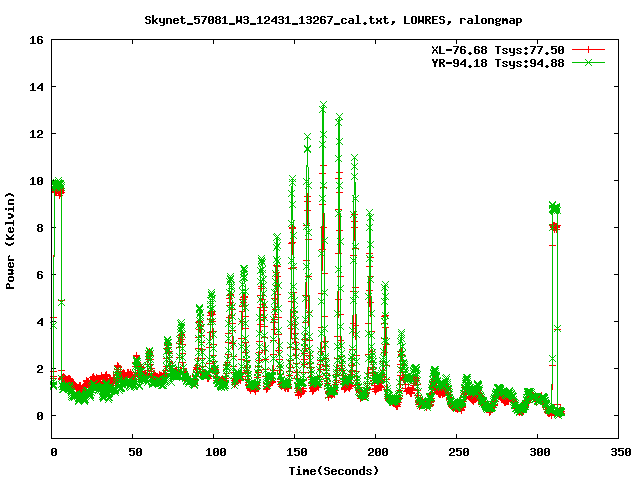Click the y-axis tick label 8
640x480 pixels.
click(x=40, y=228)
